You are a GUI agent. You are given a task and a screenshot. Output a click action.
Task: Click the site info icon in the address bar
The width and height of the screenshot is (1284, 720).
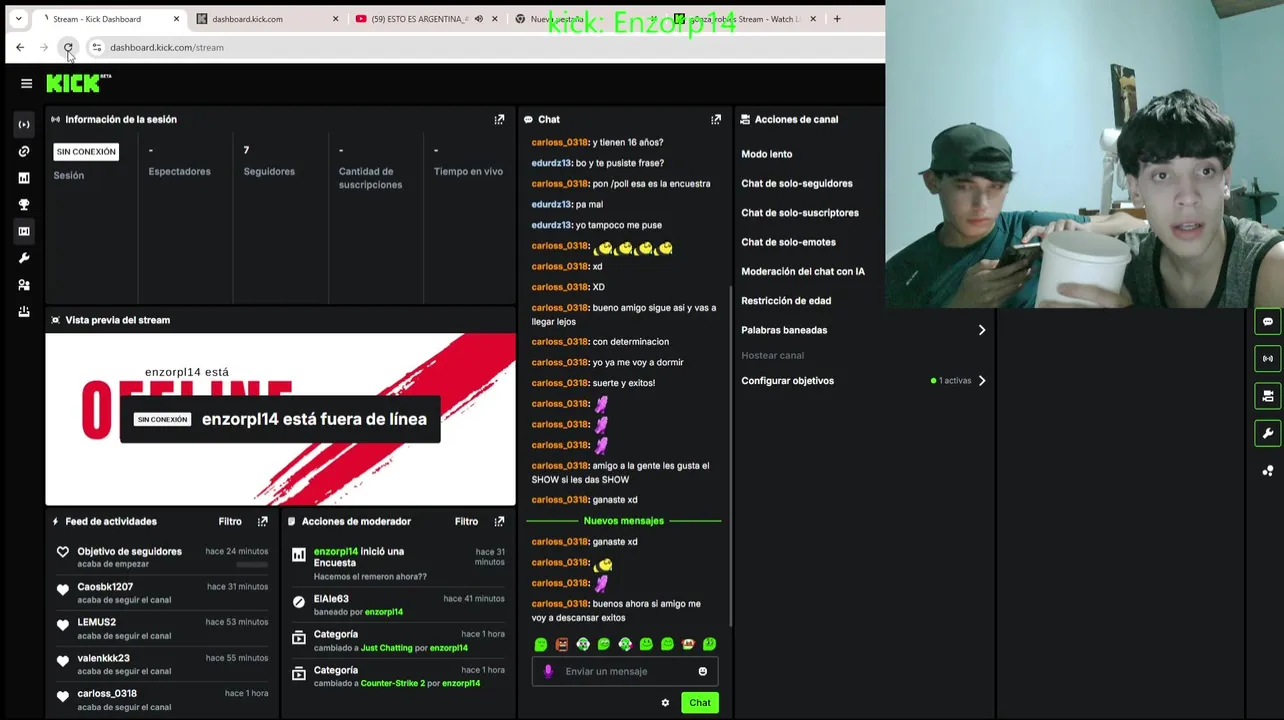pyautogui.click(x=97, y=47)
